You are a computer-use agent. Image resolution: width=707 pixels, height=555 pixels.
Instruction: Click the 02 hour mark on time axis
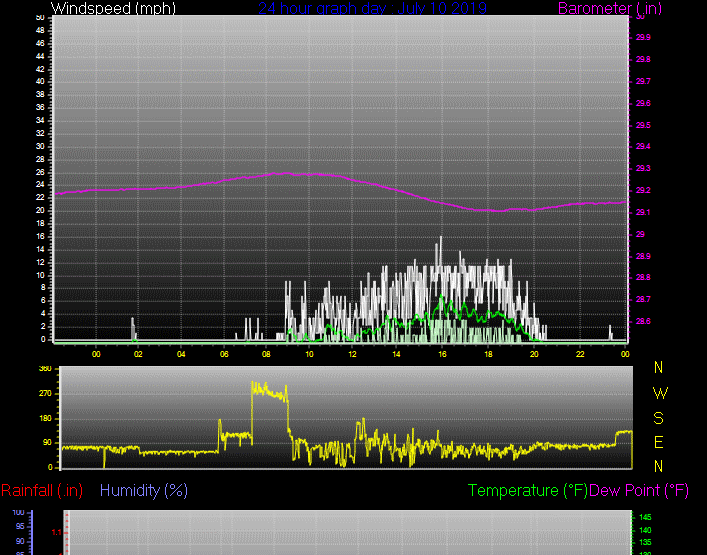138,354
